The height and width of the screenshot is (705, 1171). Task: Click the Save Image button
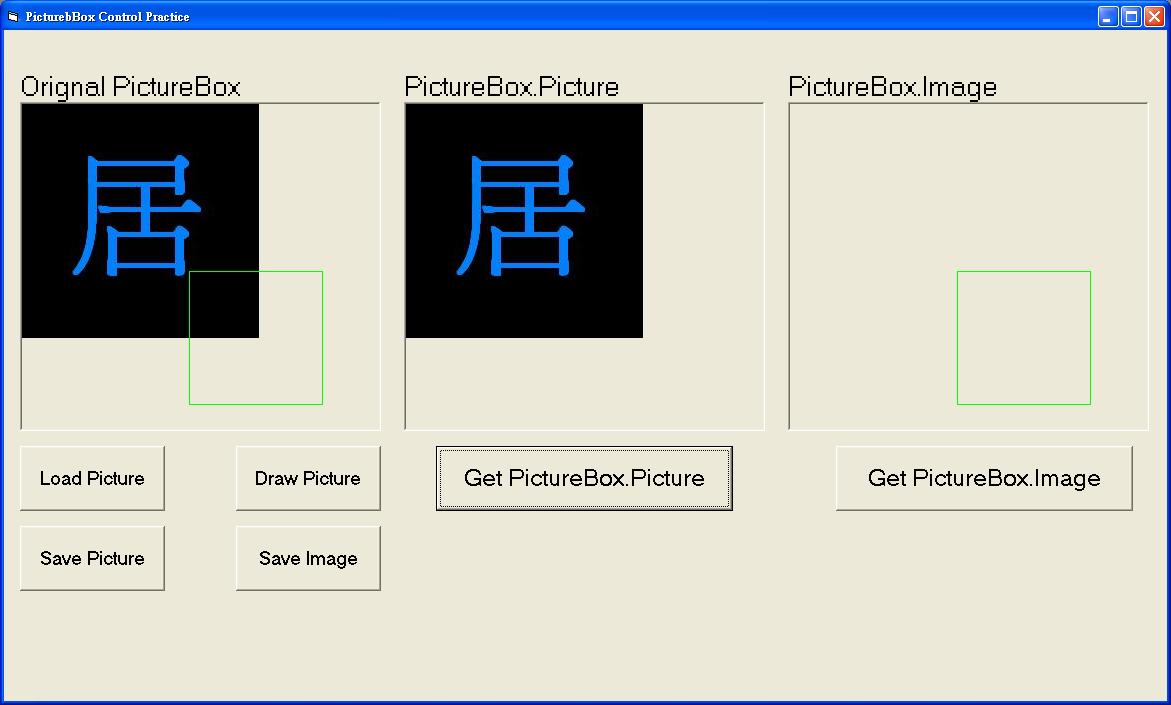(x=307, y=558)
